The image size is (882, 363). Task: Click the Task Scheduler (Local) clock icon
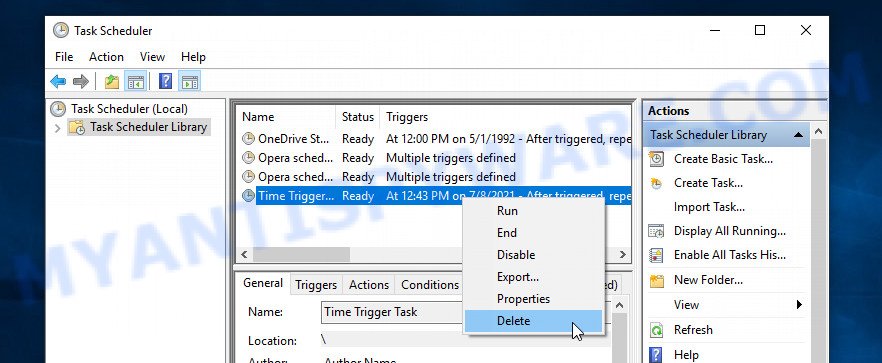[x=57, y=109]
